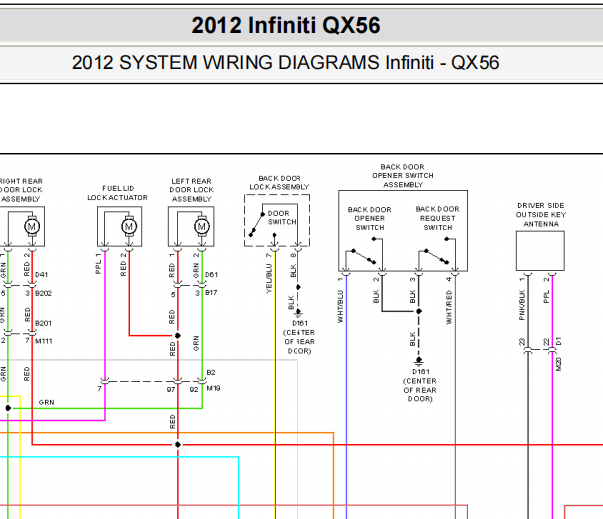Viewport: 603px width, 519px height.
Task: Click the 'D41' connector label
Action: (42, 274)
